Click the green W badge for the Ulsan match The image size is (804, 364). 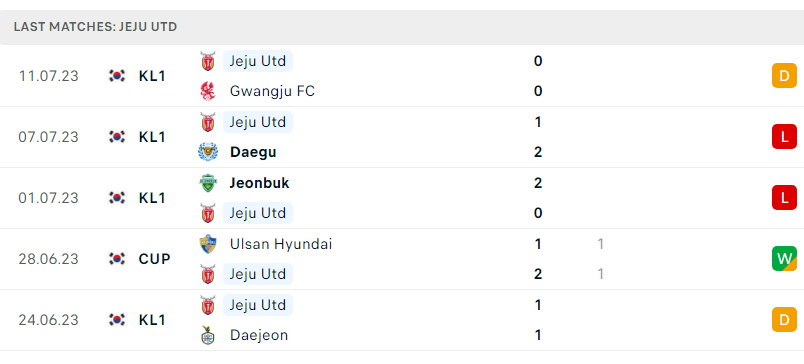[x=784, y=259]
